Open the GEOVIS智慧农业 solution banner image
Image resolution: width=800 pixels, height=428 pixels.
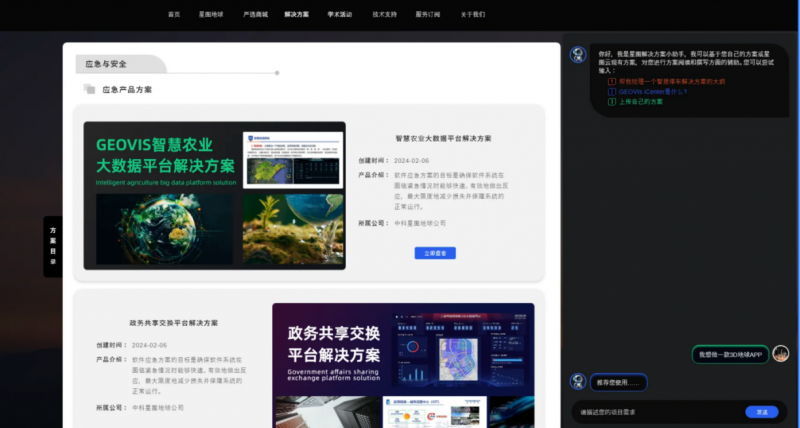coord(214,195)
